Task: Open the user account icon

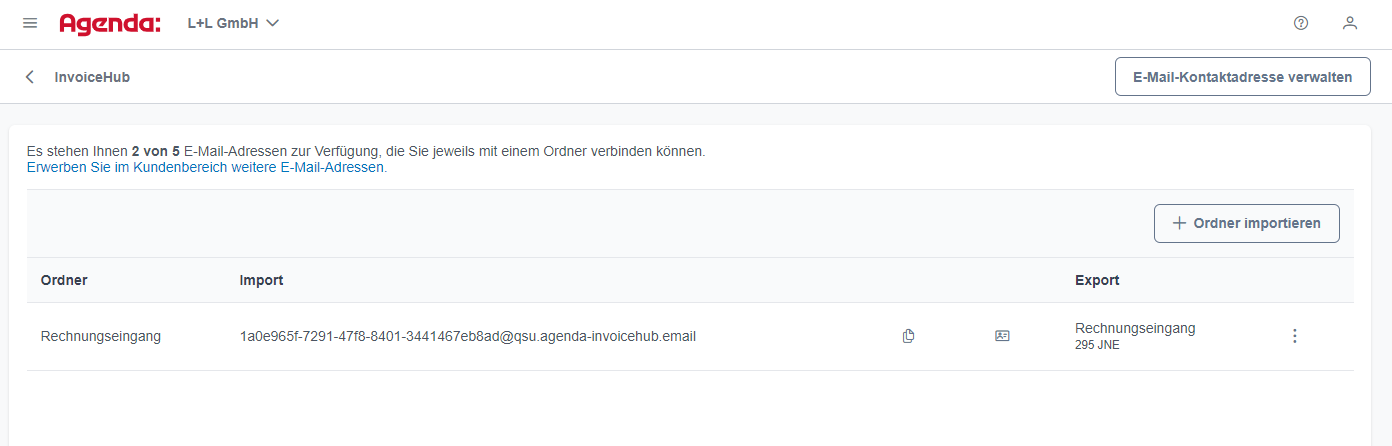Action: tap(1350, 23)
